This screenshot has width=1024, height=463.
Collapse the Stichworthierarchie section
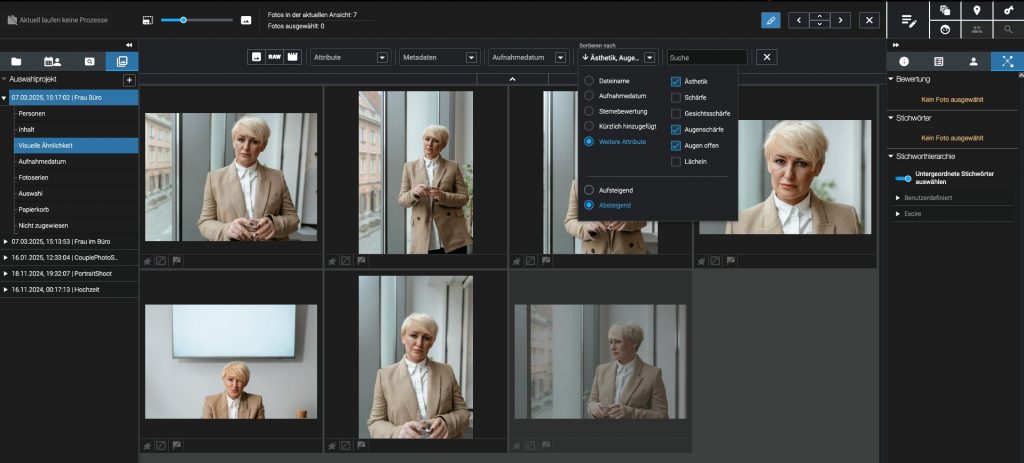coord(891,157)
